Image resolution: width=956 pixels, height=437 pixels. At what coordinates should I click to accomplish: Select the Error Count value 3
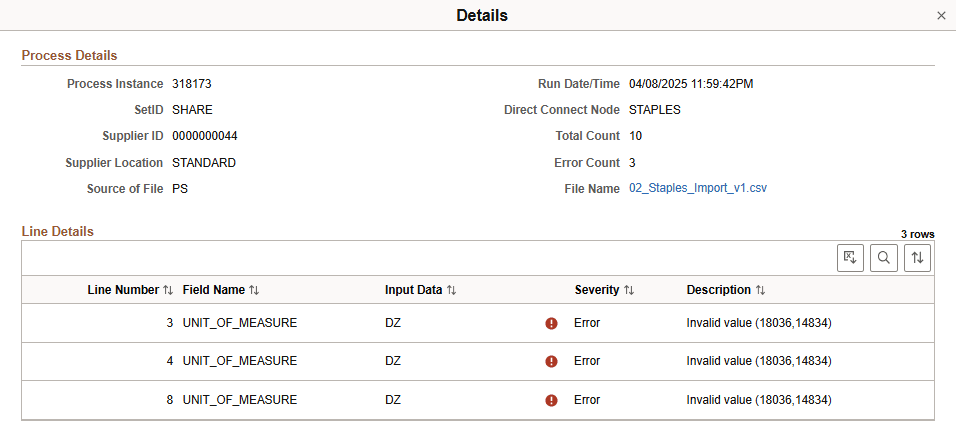point(632,163)
